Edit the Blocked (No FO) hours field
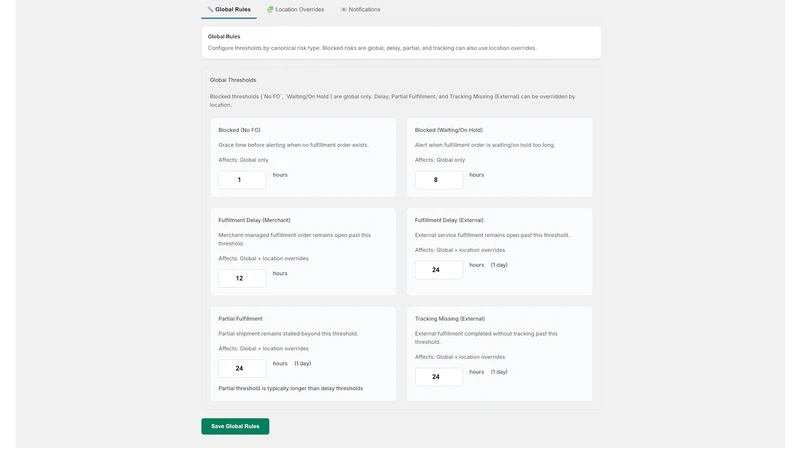 click(x=242, y=180)
